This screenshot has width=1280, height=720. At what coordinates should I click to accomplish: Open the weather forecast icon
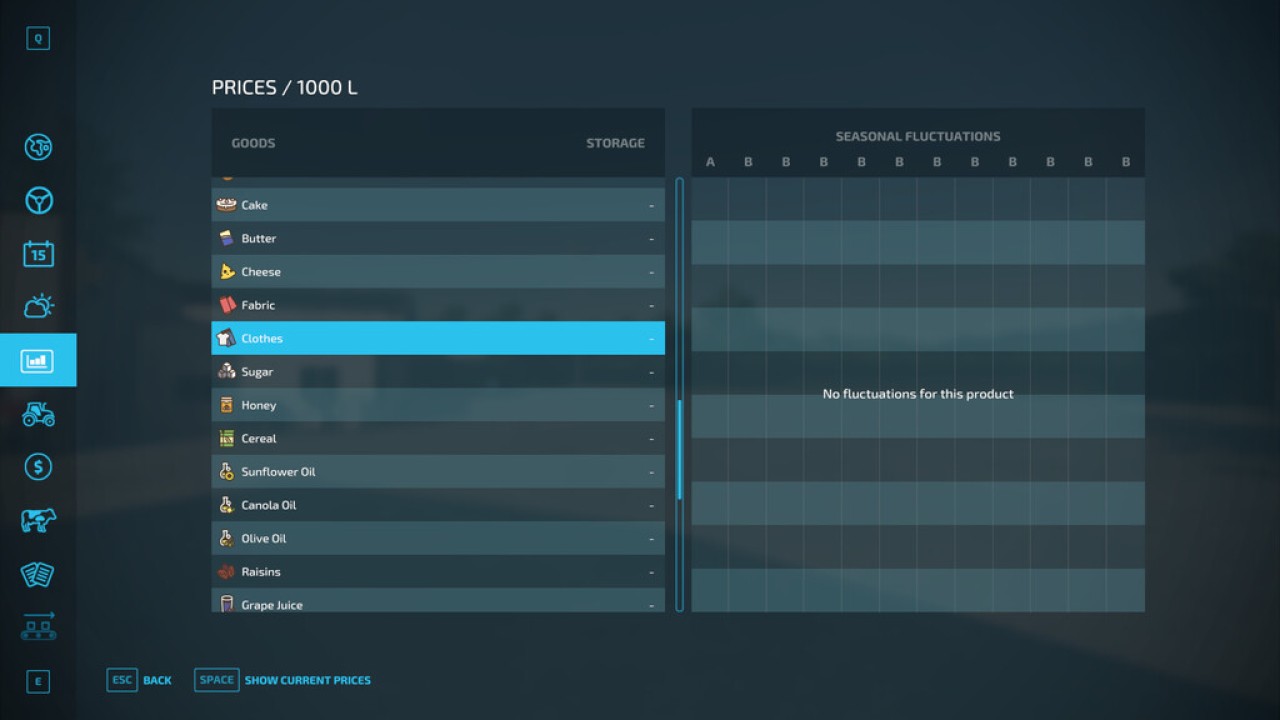tap(38, 307)
